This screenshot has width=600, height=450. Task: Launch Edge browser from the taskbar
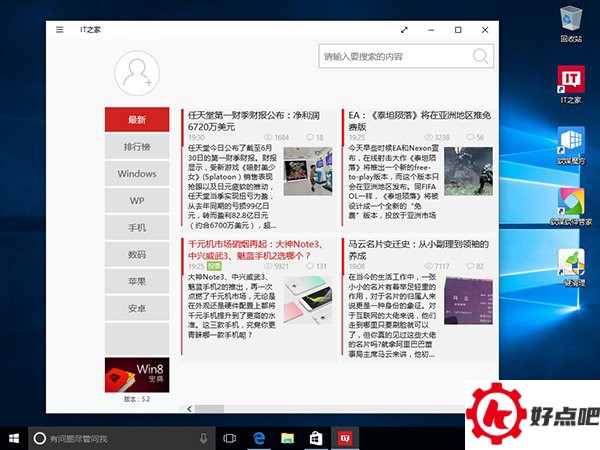(x=258, y=438)
